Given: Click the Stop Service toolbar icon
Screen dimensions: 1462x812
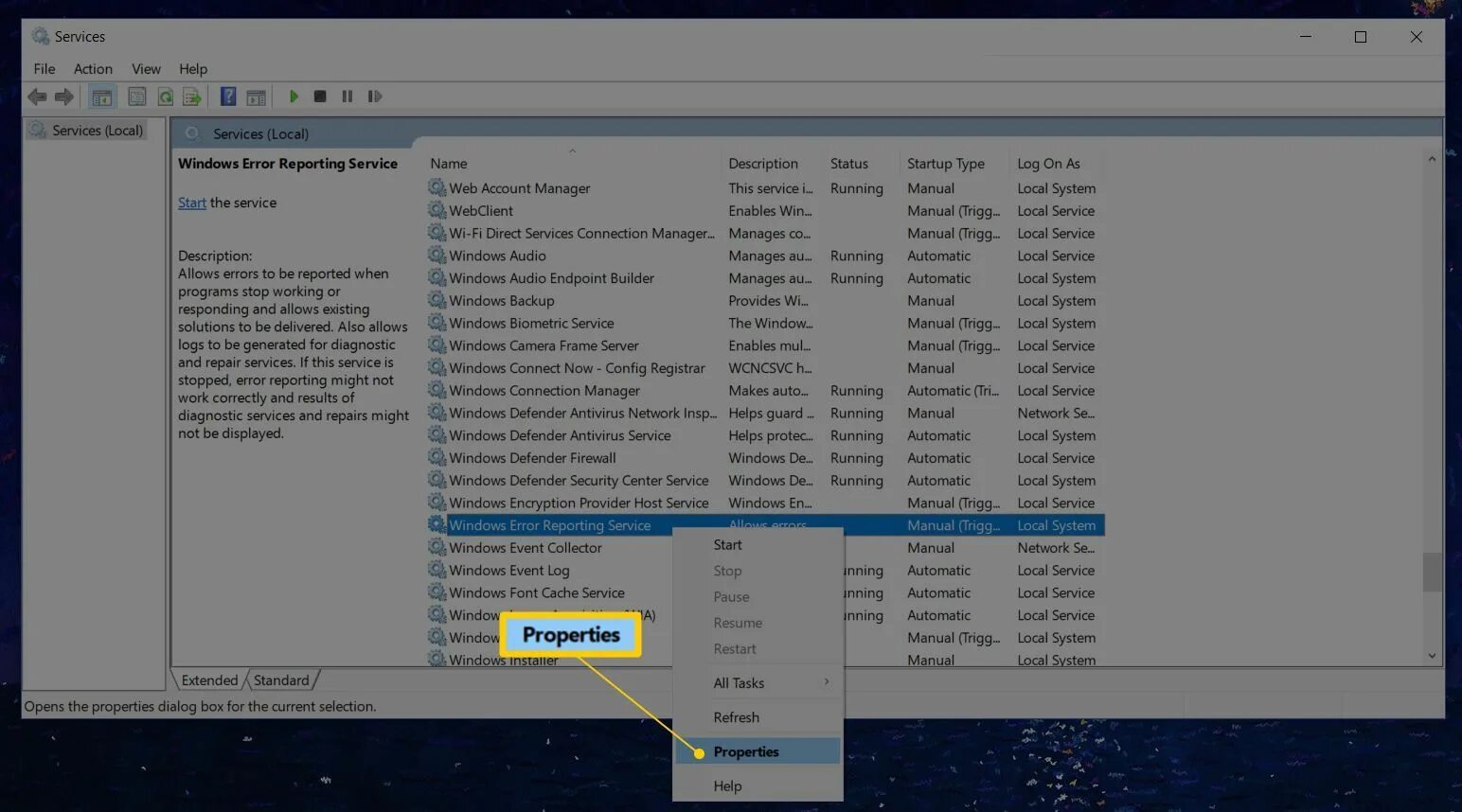Looking at the screenshot, I should point(320,97).
